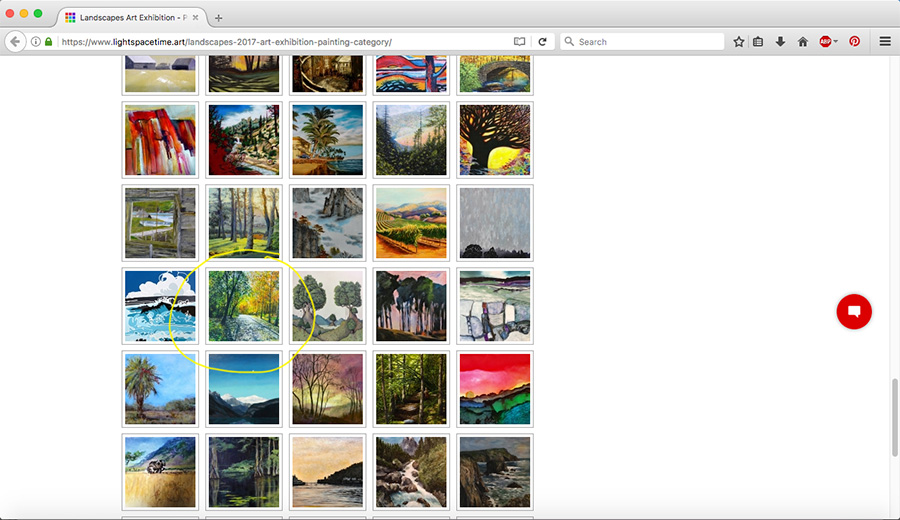Open the green forest trail painting

click(411, 389)
